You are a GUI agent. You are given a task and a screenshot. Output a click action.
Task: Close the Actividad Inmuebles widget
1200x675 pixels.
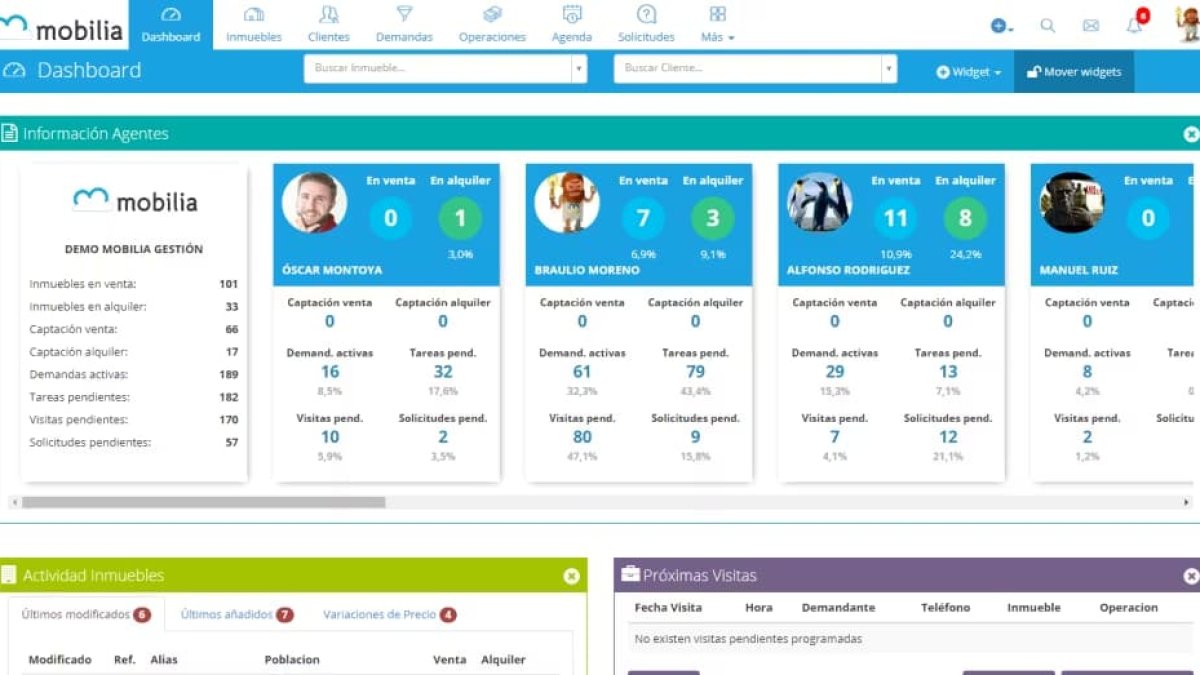(571, 576)
